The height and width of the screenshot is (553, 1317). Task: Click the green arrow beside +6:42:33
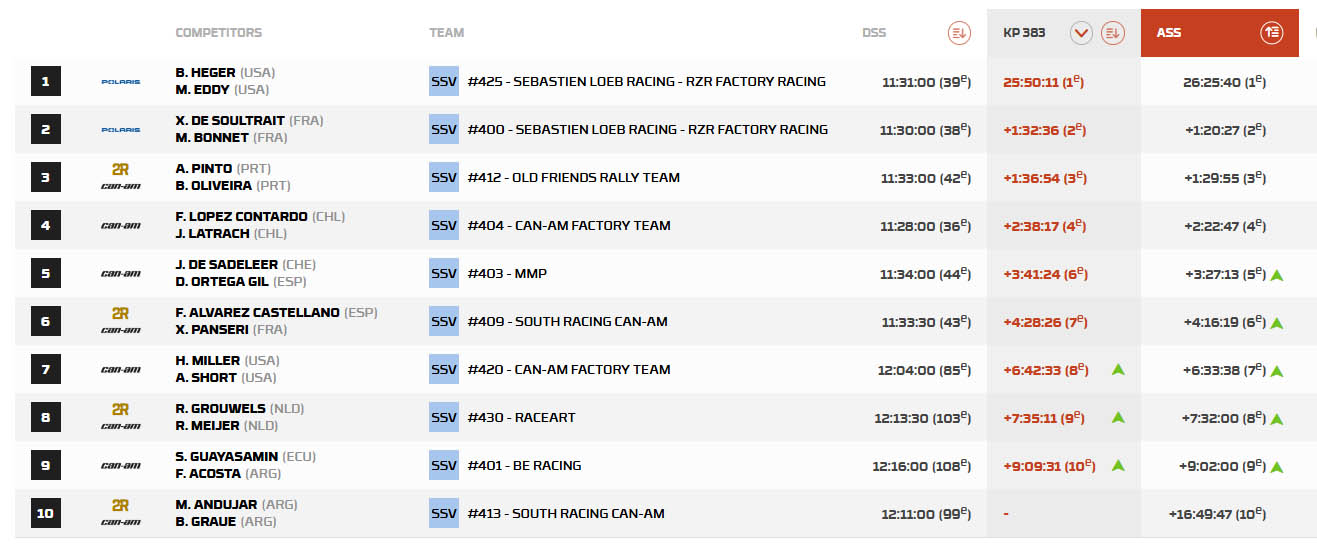pos(1118,370)
